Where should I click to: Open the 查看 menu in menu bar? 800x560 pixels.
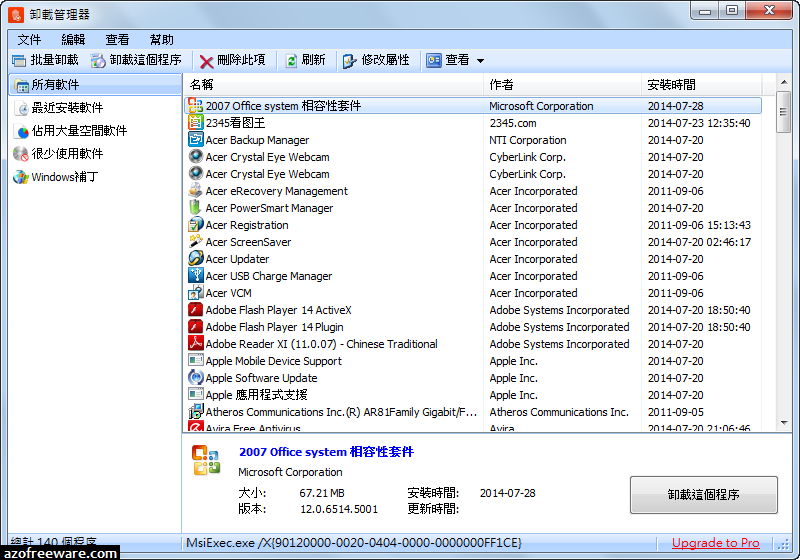coord(117,40)
